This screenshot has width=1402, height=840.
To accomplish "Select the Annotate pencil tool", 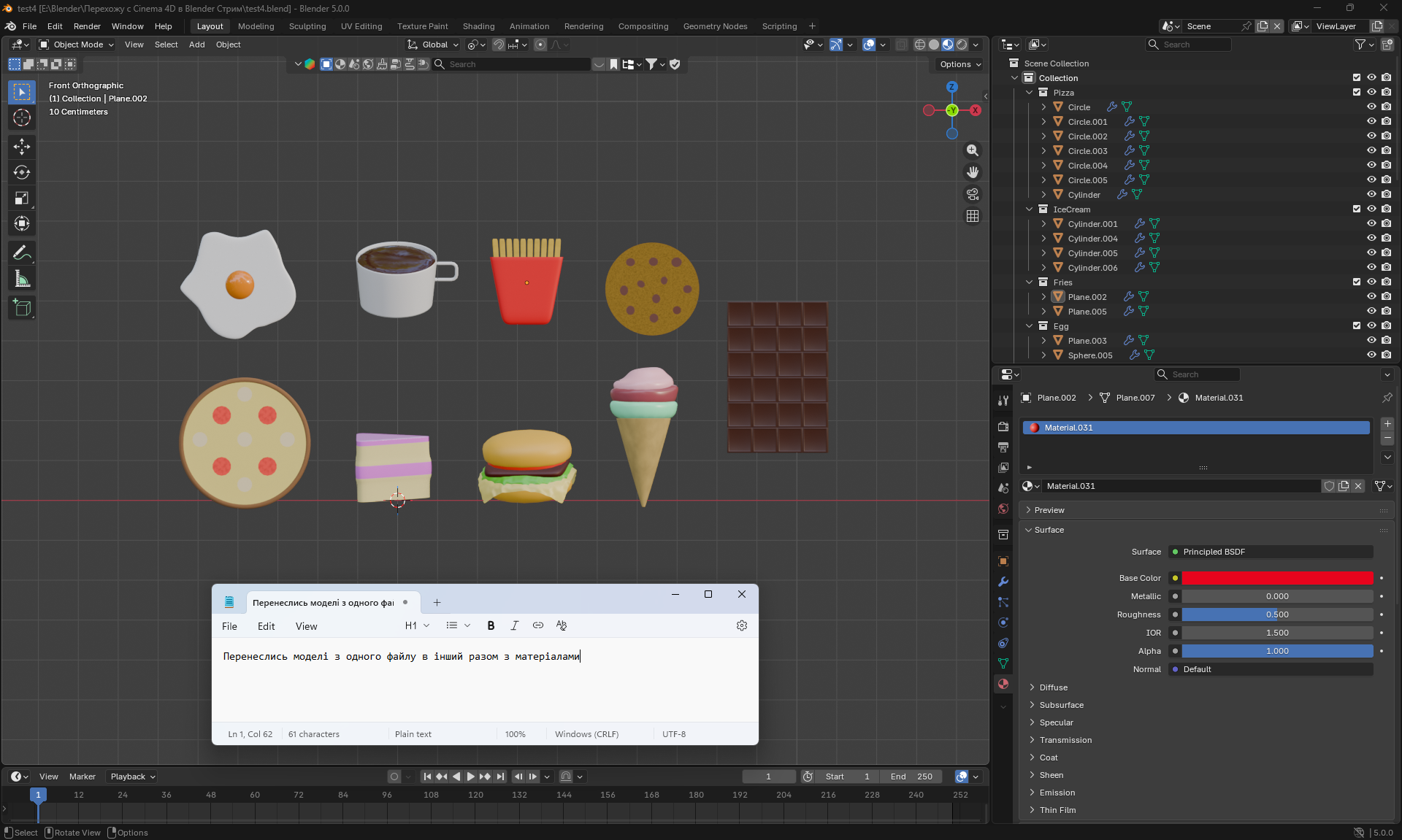I will 21,253.
